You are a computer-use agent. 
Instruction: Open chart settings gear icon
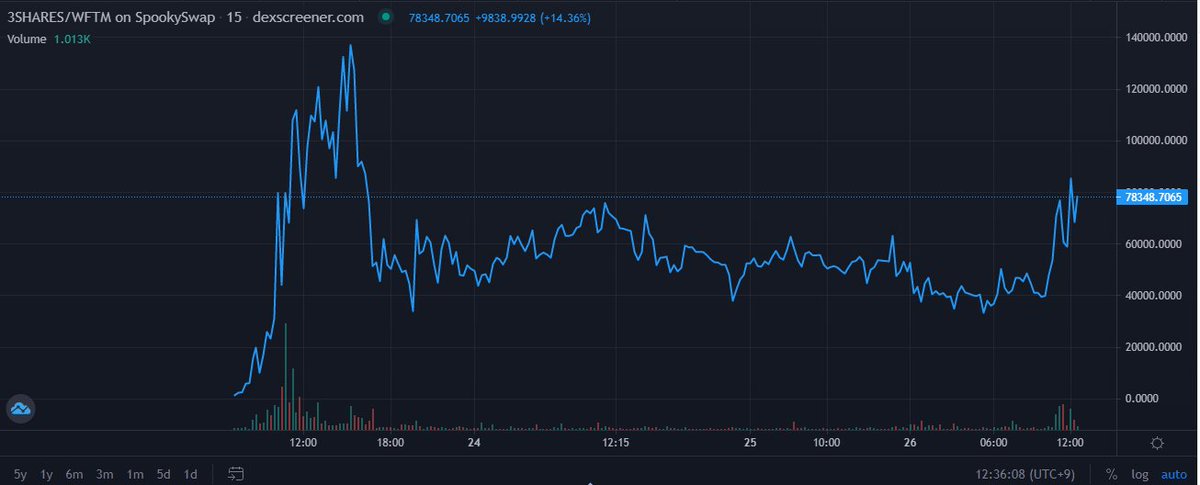1157,443
